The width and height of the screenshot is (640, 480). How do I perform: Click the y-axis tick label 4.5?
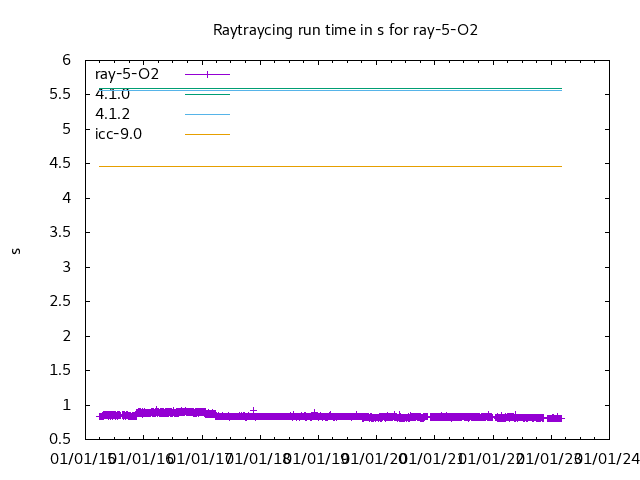click(61, 164)
